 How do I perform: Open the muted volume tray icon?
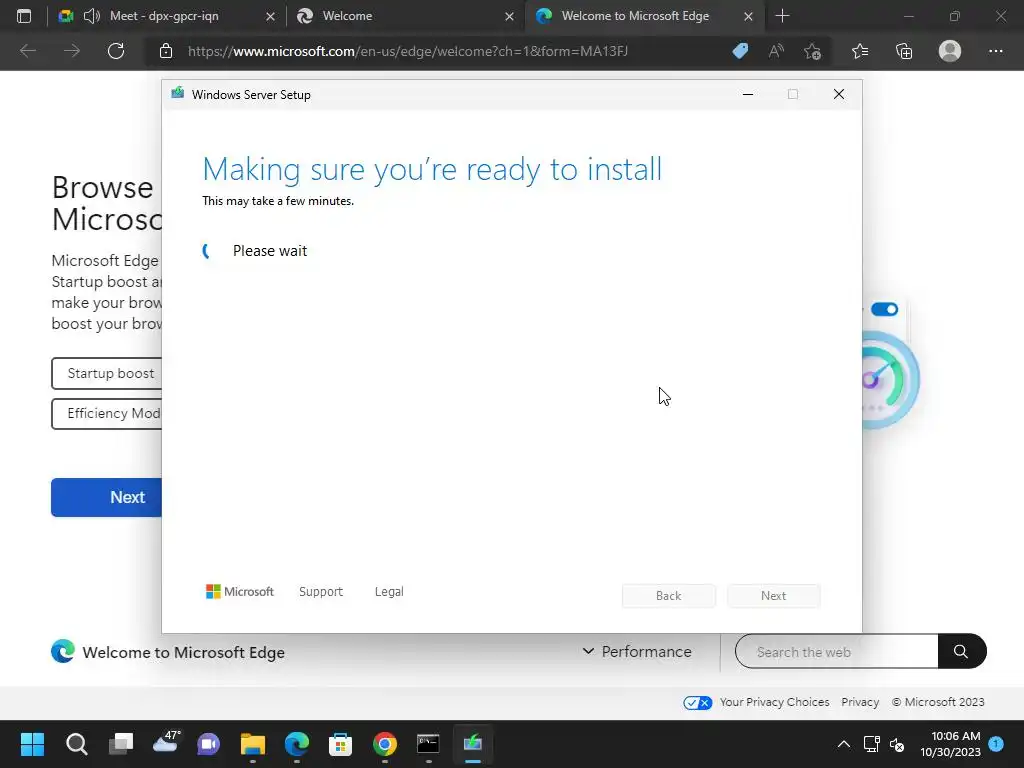point(897,744)
